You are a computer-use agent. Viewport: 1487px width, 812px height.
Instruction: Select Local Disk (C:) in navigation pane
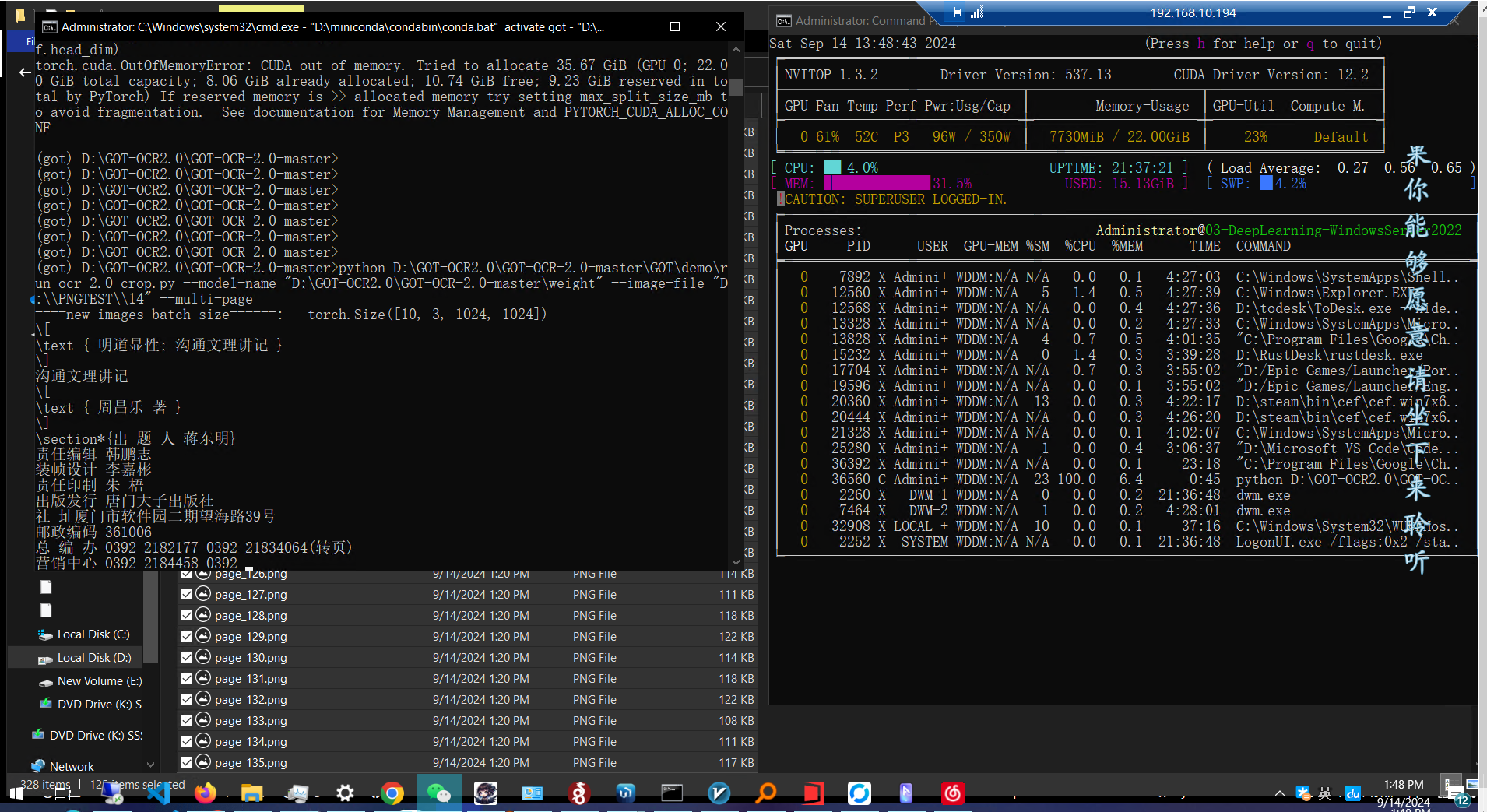click(x=93, y=634)
